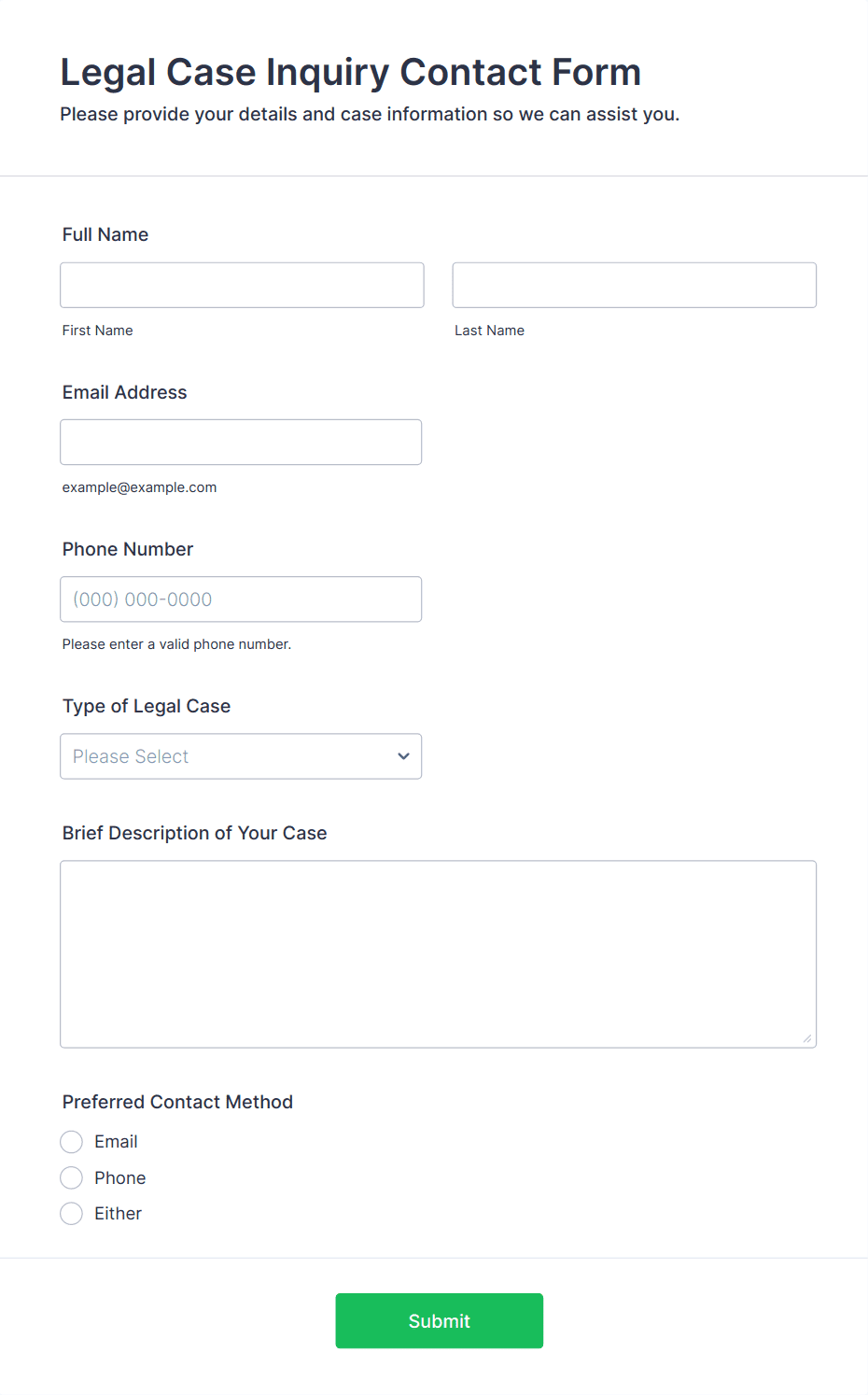Focus the Brief Description text area

tap(439, 954)
